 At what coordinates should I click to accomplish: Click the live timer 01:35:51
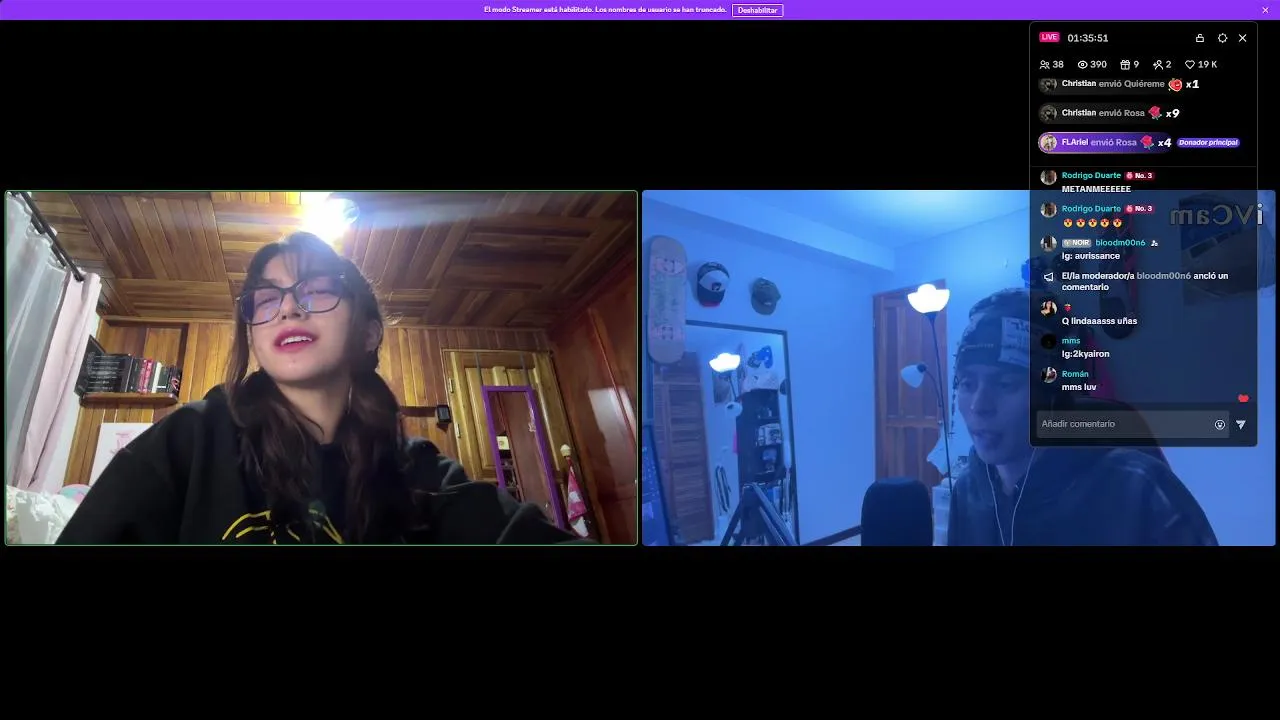[1088, 38]
